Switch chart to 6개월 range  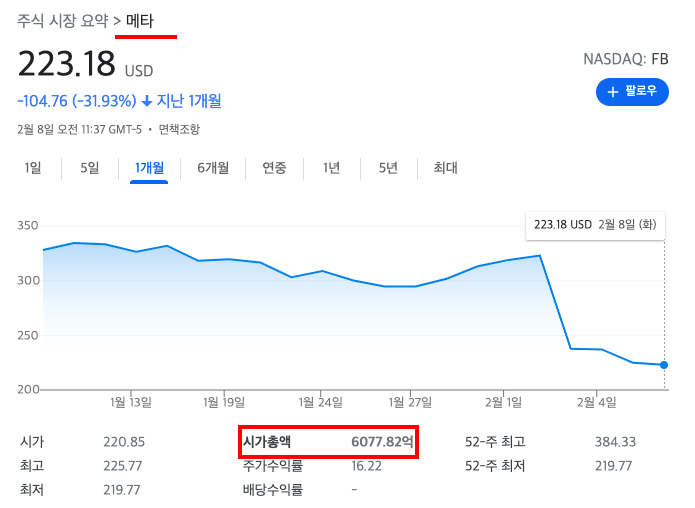pyautogui.click(x=213, y=168)
